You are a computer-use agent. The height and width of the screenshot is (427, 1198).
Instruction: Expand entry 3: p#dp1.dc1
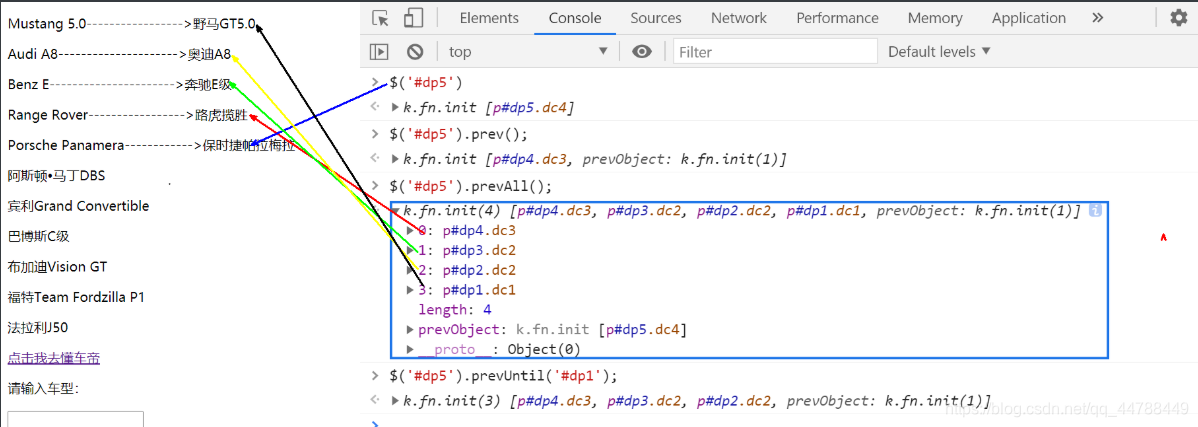[411, 290]
